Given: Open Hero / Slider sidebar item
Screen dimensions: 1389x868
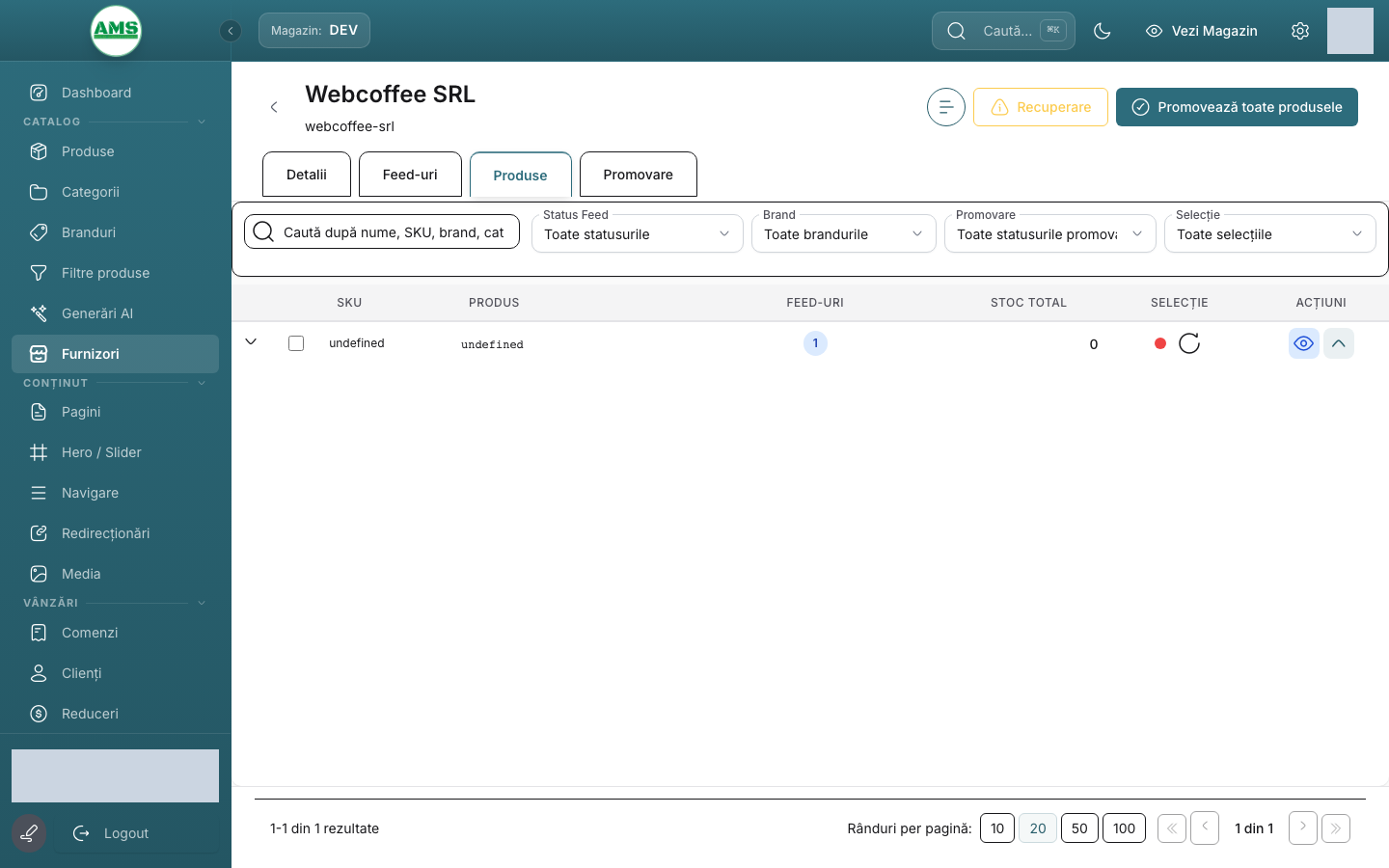Looking at the screenshot, I should (115, 452).
